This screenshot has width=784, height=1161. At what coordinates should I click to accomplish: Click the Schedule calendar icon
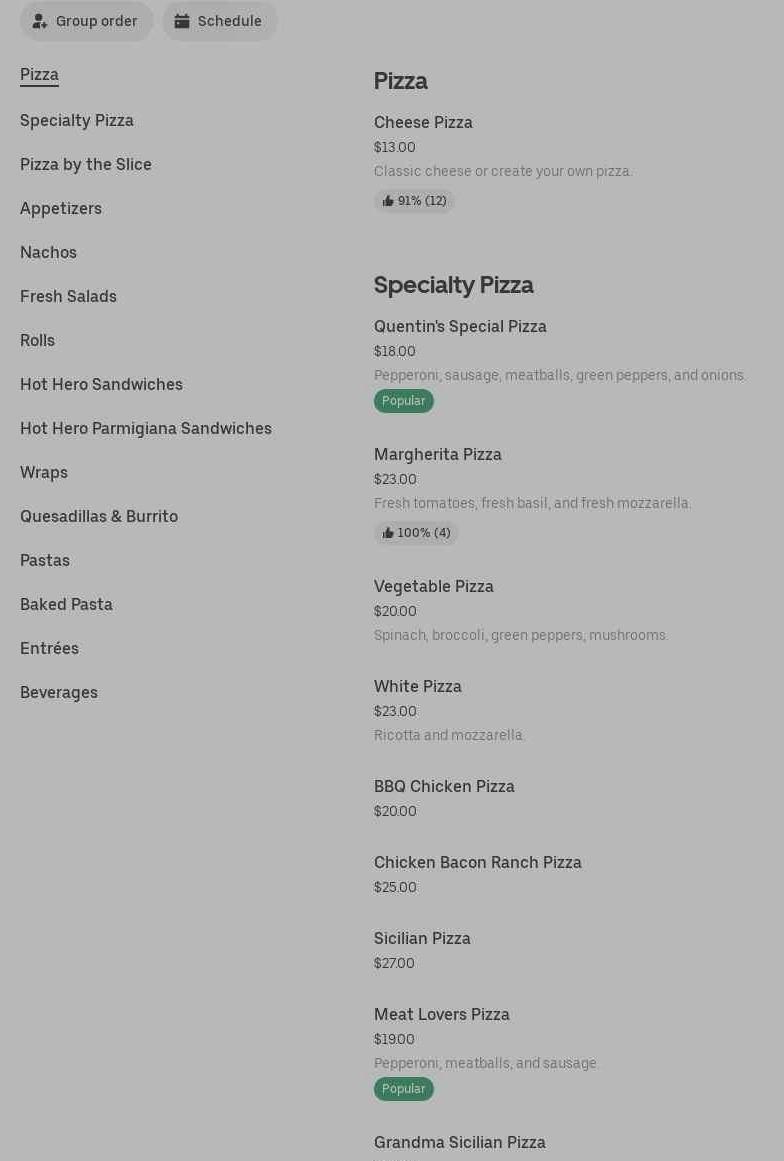(182, 21)
